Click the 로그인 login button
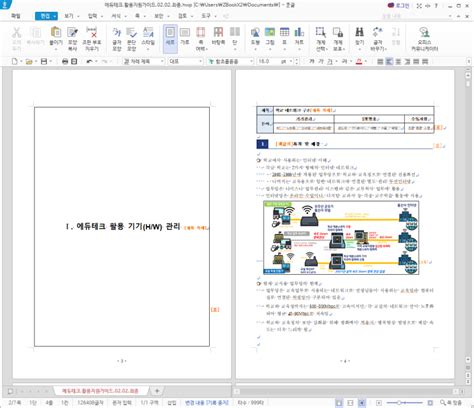The height and width of the screenshot is (408, 474). [399, 5]
